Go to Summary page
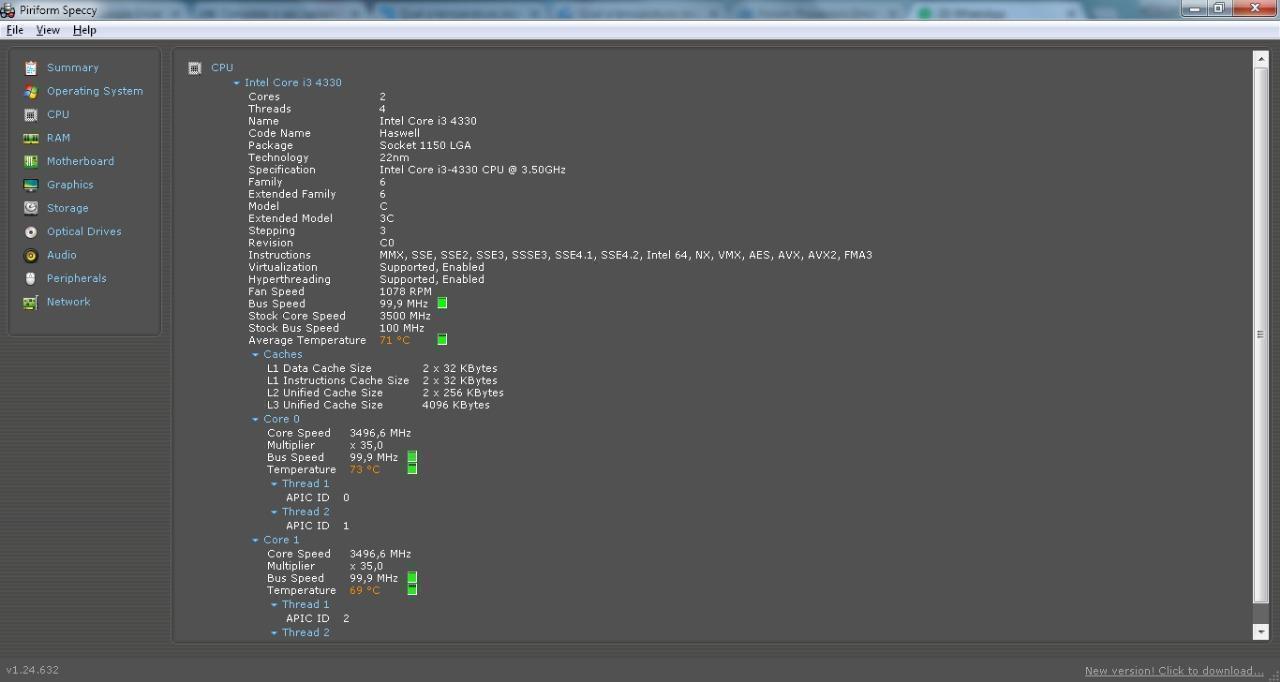 [x=73, y=68]
